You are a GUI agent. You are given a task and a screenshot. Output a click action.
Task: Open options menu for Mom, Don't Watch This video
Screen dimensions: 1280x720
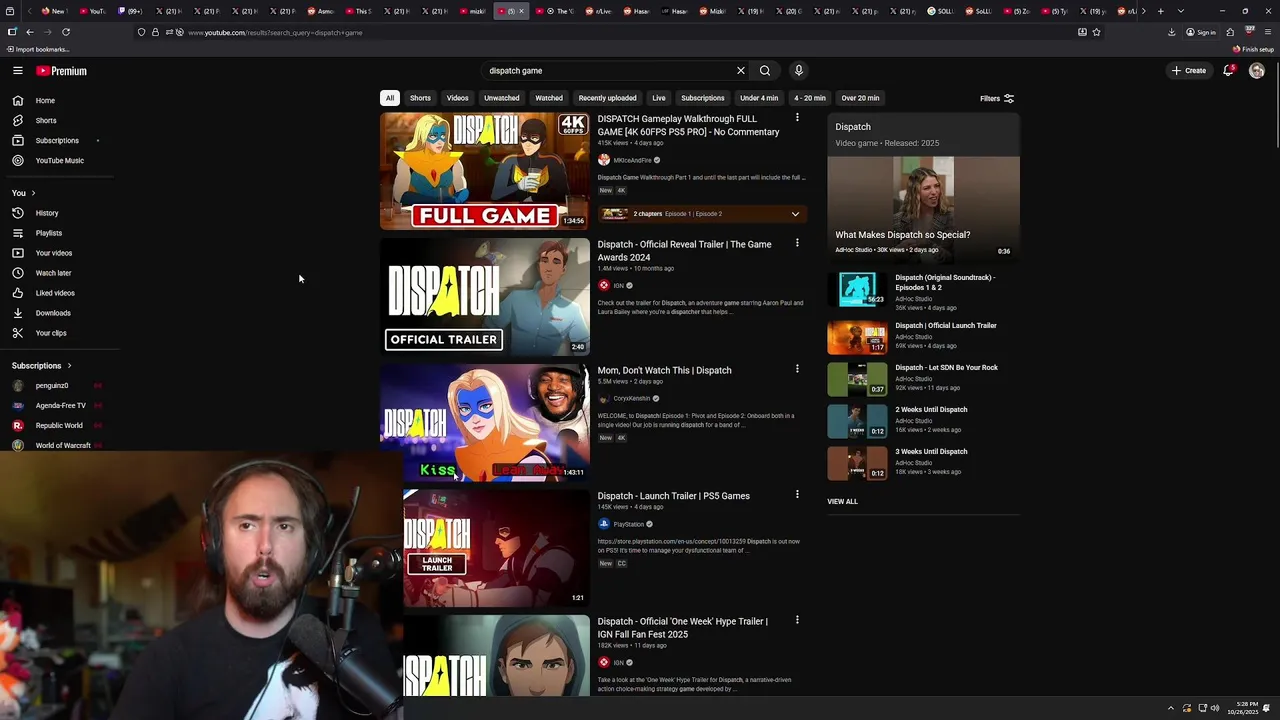[797, 369]
